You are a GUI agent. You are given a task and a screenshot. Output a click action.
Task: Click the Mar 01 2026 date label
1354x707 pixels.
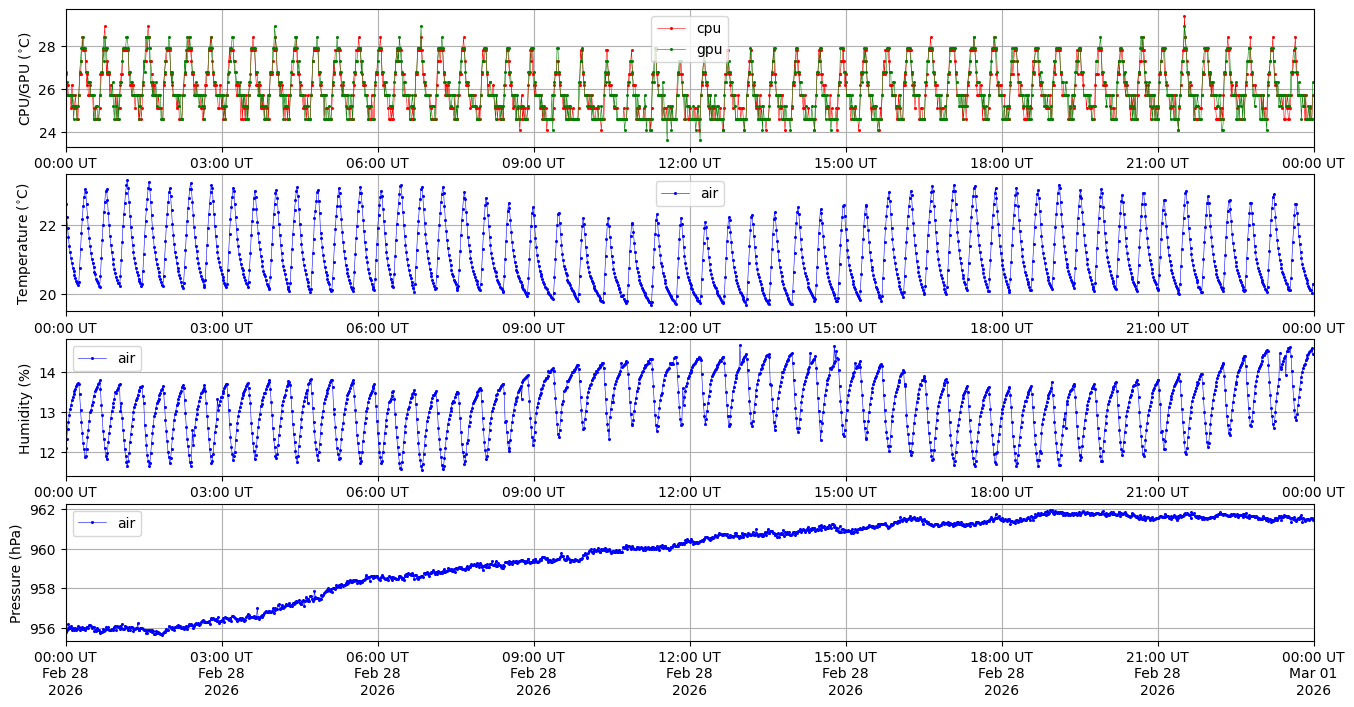click(1313, 673)
